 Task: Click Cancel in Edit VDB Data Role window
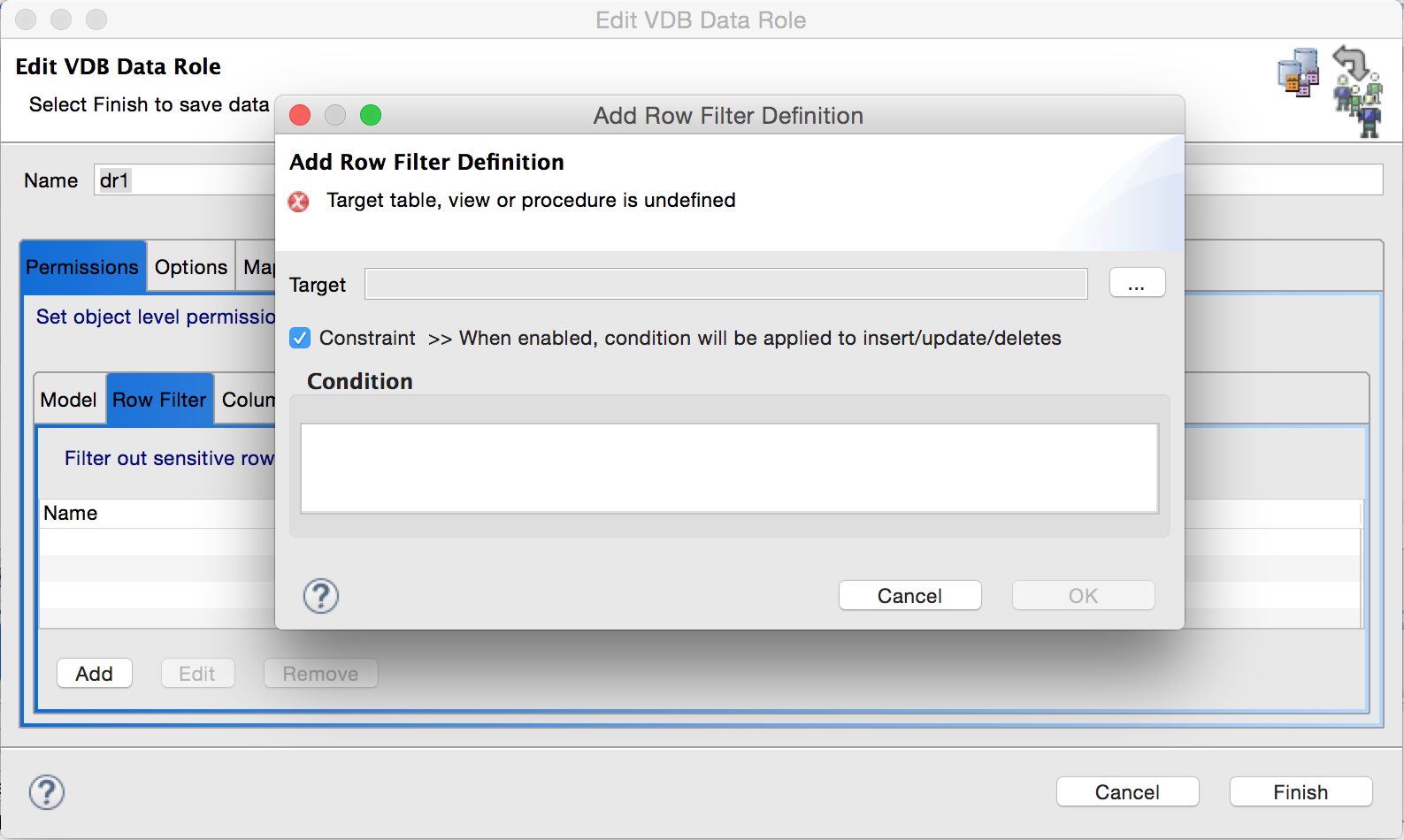pos(1127,791)
